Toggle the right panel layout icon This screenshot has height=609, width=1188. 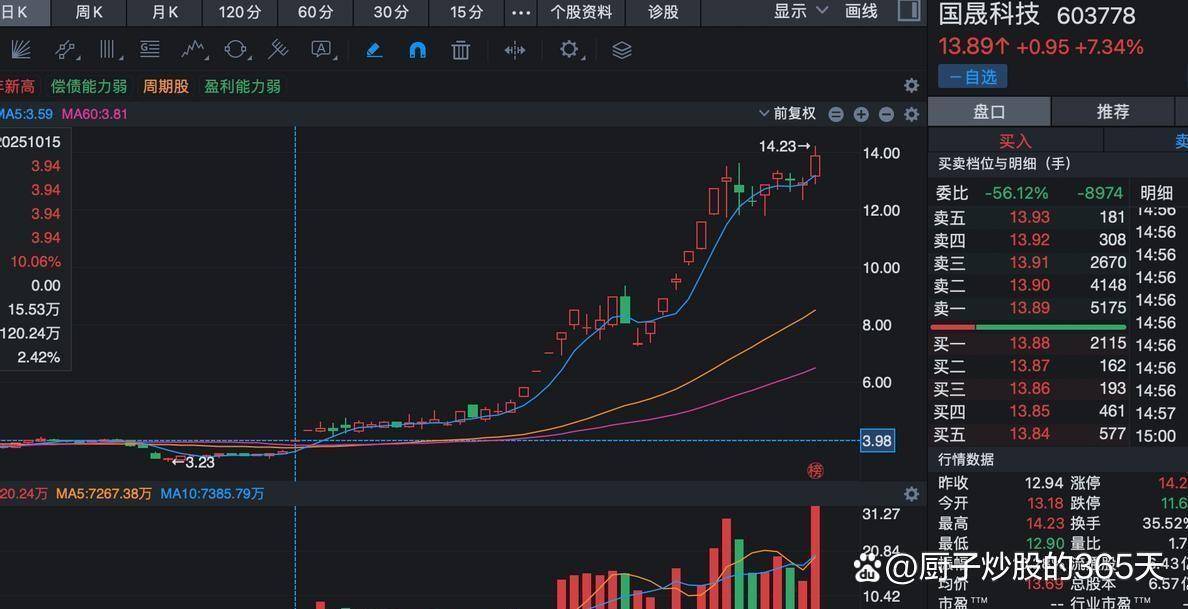click(x=908, y=13)
